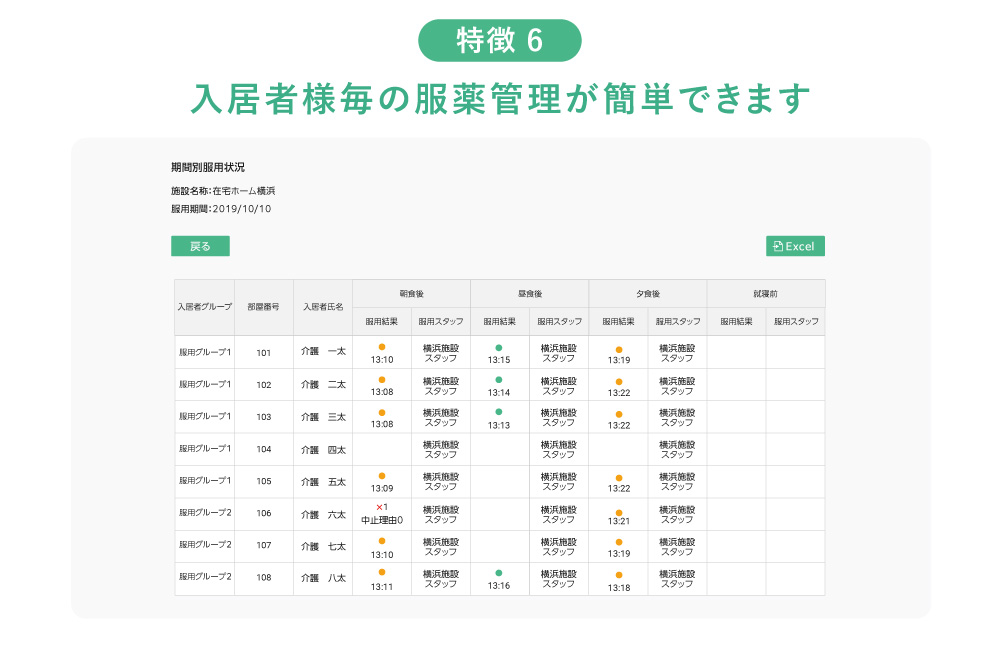Click resident name 介護 二太
This screenshot has height=646, width=1000.
click(x=323, y=385)
